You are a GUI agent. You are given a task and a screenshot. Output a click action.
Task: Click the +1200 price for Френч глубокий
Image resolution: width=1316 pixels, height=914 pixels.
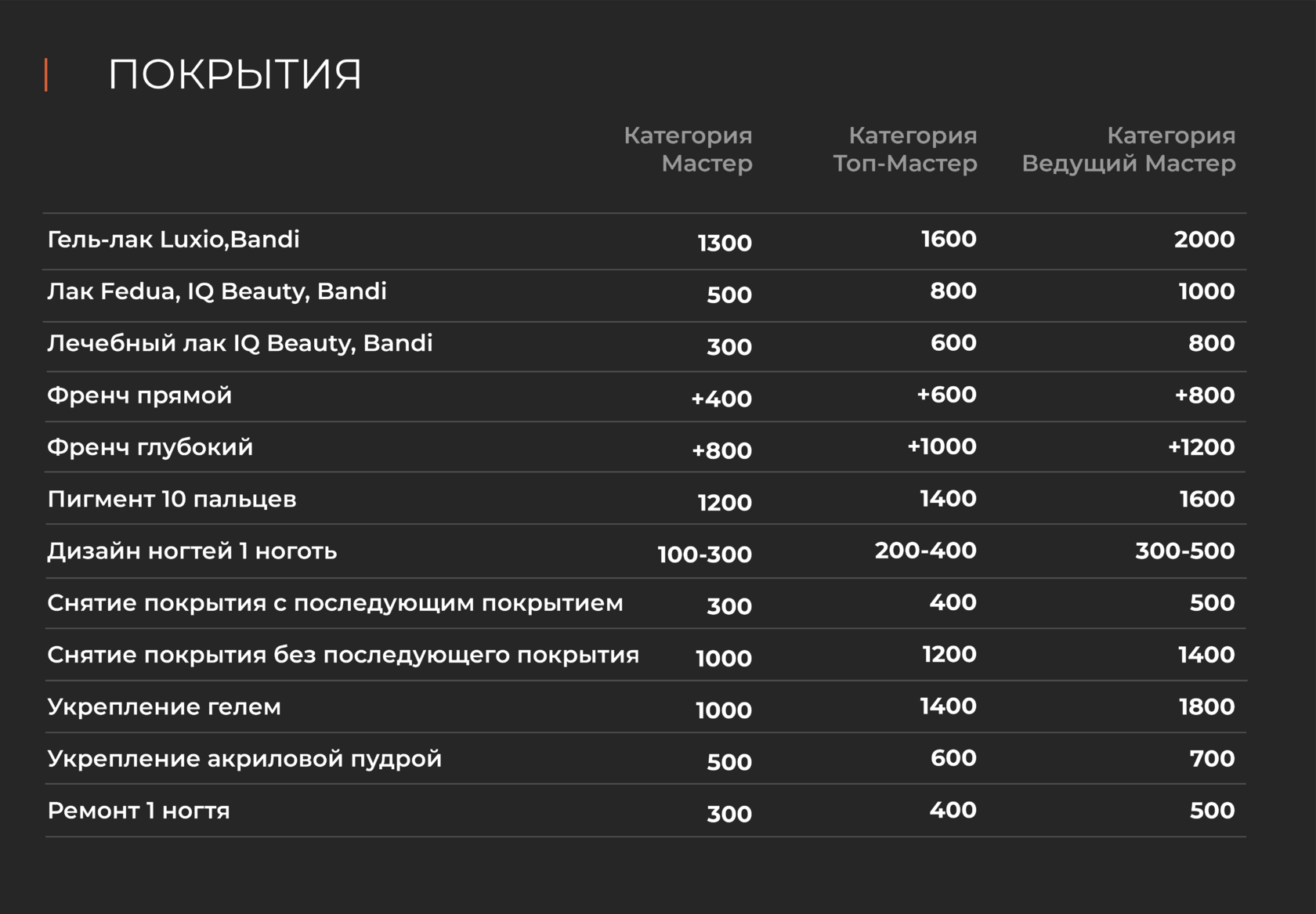click(1201, 447)
